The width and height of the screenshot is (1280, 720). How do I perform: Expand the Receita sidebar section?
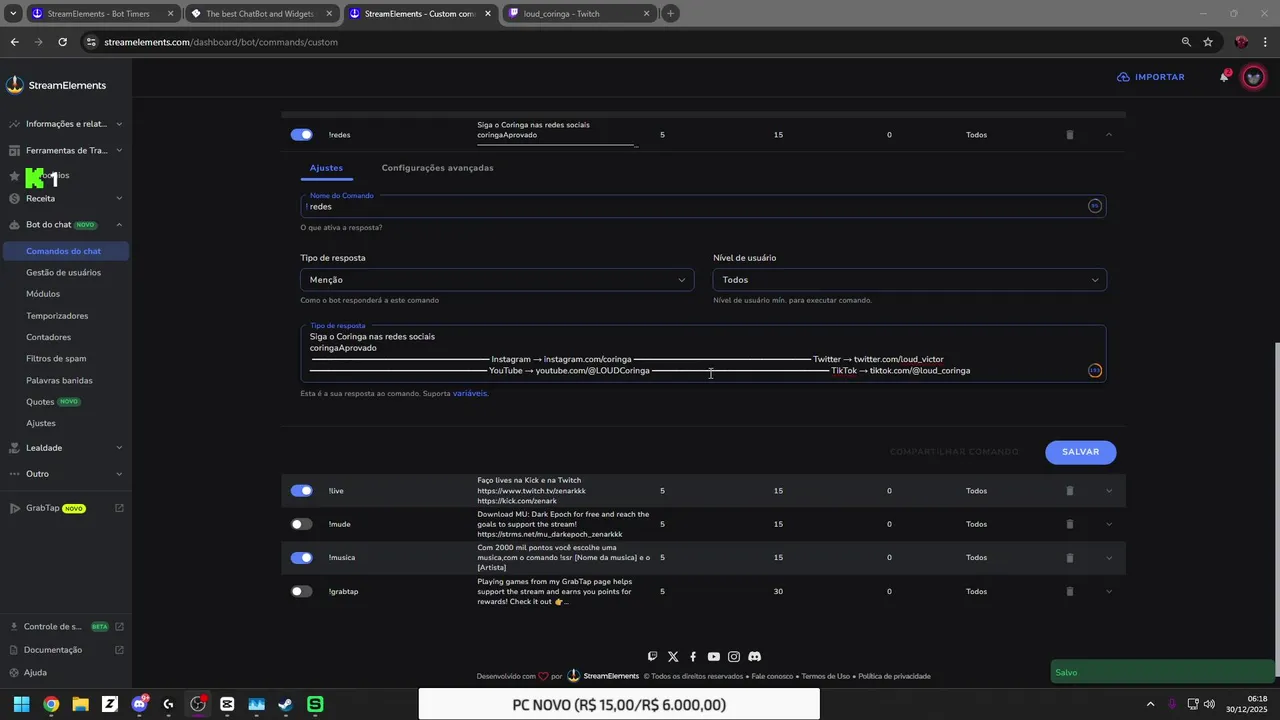tap(66, 198)
